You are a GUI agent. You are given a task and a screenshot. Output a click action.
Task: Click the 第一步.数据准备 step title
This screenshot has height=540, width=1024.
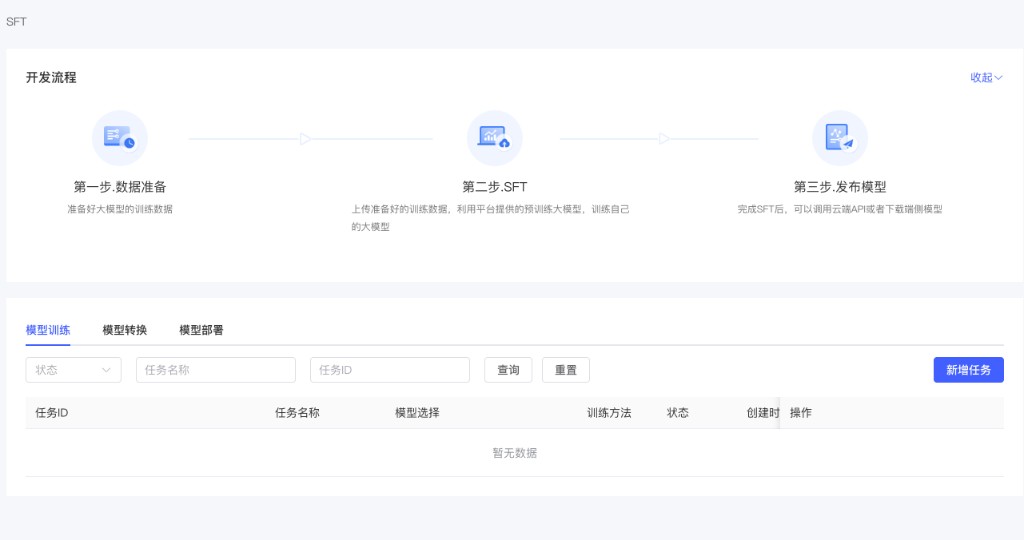point(120,187)
